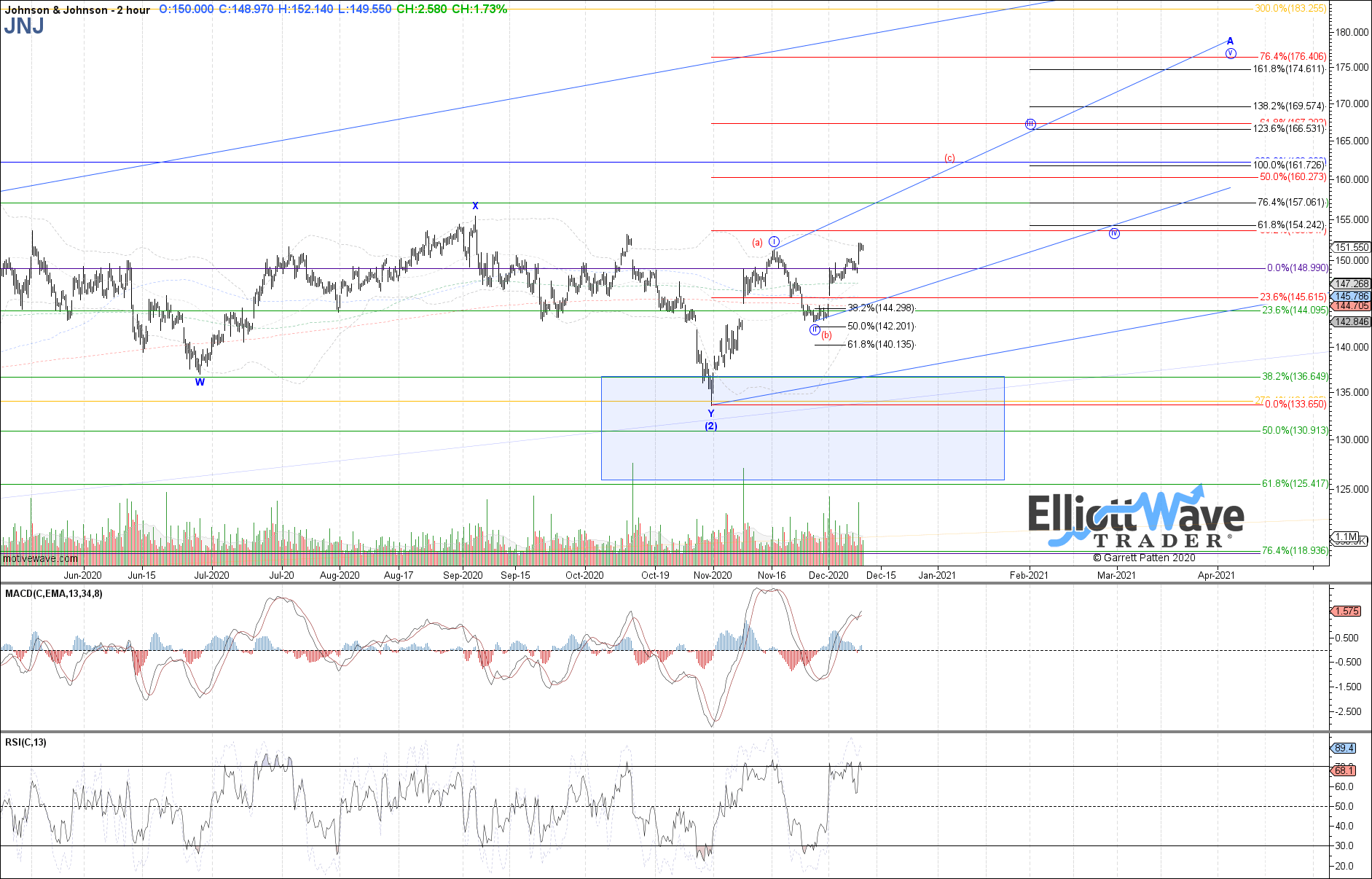
Task: Click the 76.4%(176.406) Fibonacci label
Action: [1293, 55]
